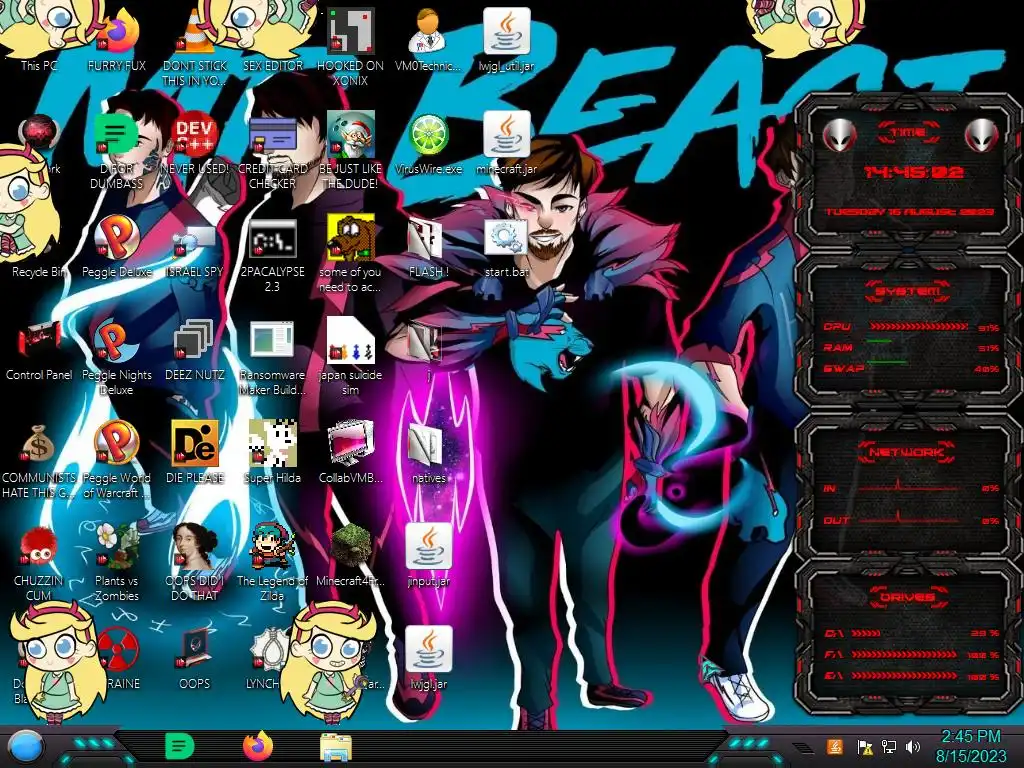Click the DRIVES header in the widget
The height and width of the screenshot is (768, 1024).
(x=907, y=597)
